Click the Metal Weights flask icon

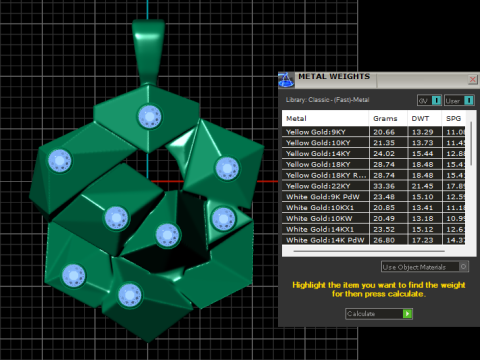coord(286,80)
